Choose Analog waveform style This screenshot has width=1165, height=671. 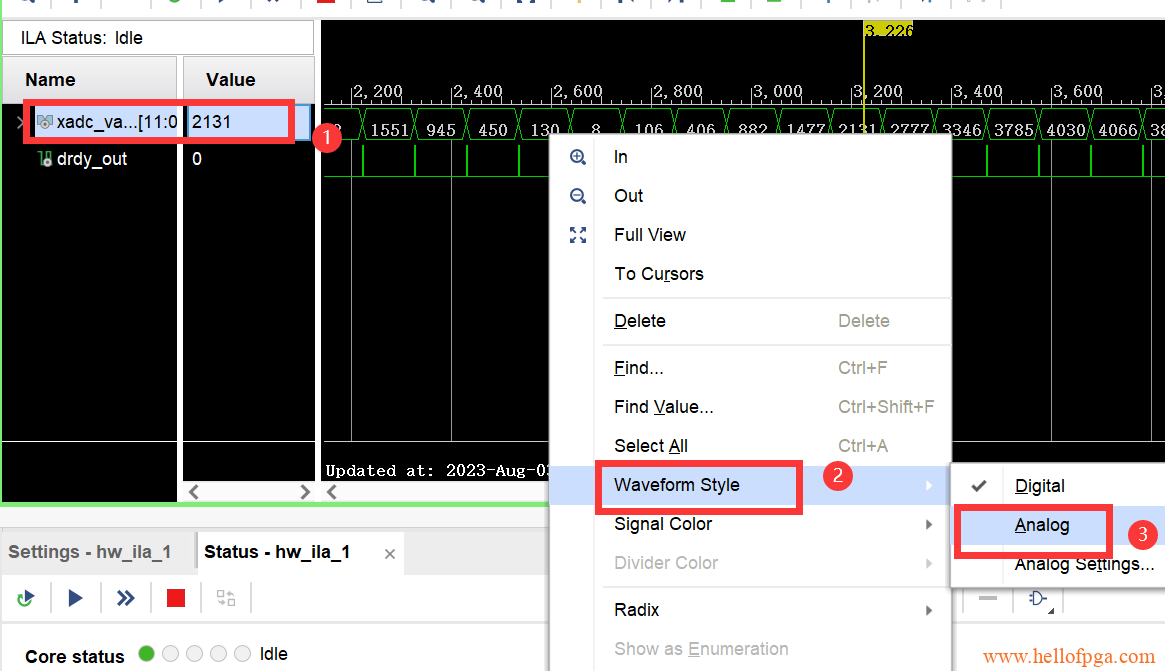click(x=1042, y=525)
